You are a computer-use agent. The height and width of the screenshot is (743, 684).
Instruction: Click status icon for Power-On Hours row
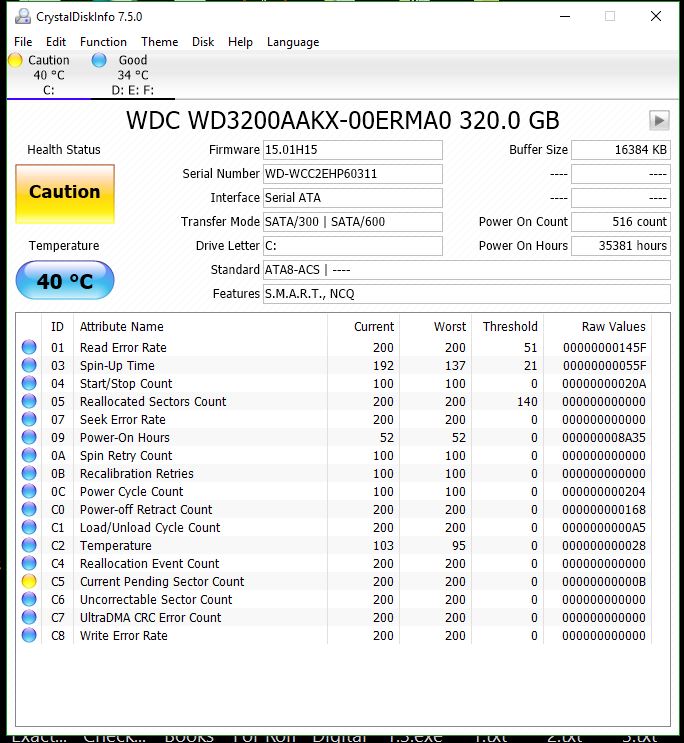[29, 437]
